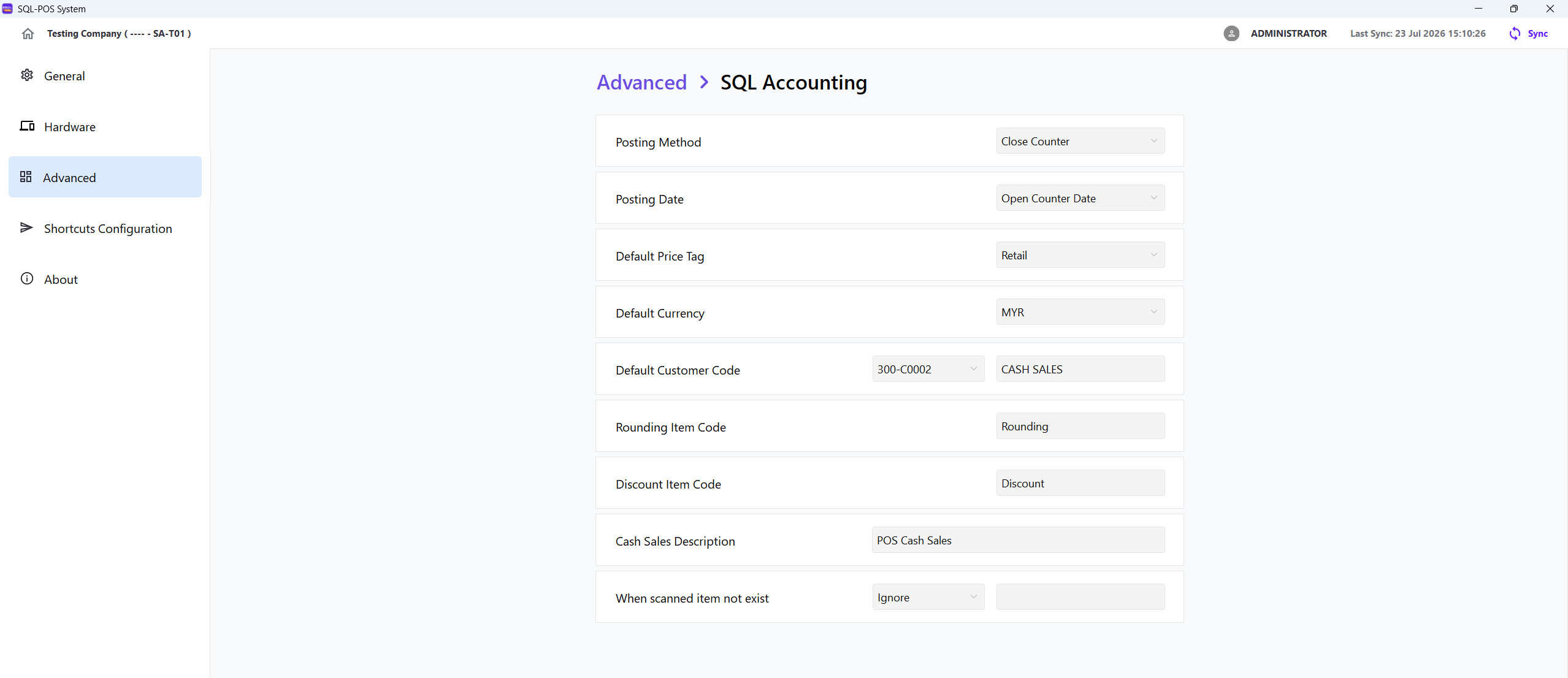Click the General gear icon
Viewport: 1568px width, 678px height.
(x=27, y=75)
